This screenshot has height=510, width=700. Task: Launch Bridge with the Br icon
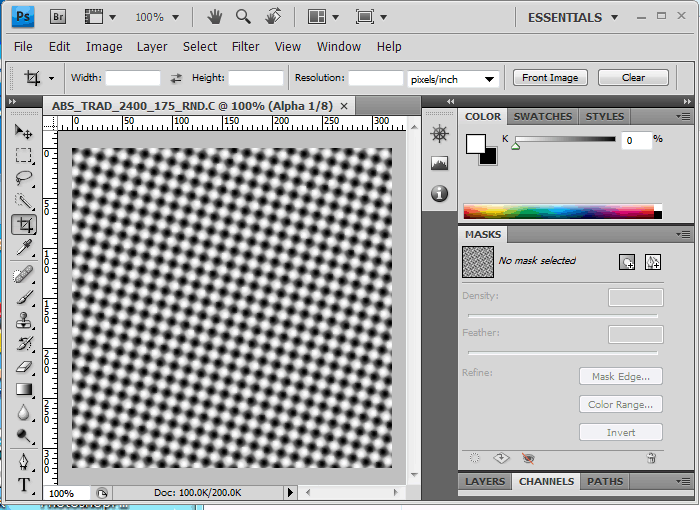[58, 17]
